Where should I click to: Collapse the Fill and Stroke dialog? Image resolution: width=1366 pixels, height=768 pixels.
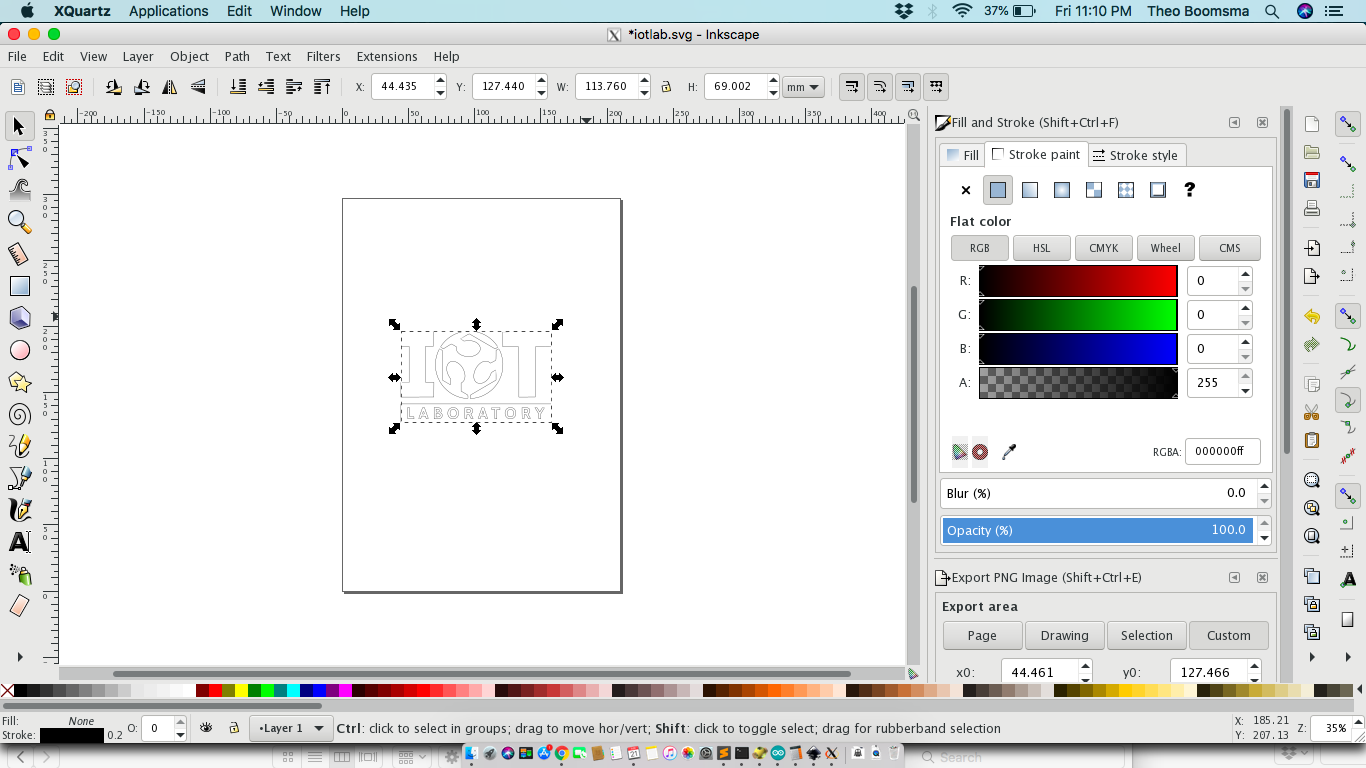[x=1234, y=122]
